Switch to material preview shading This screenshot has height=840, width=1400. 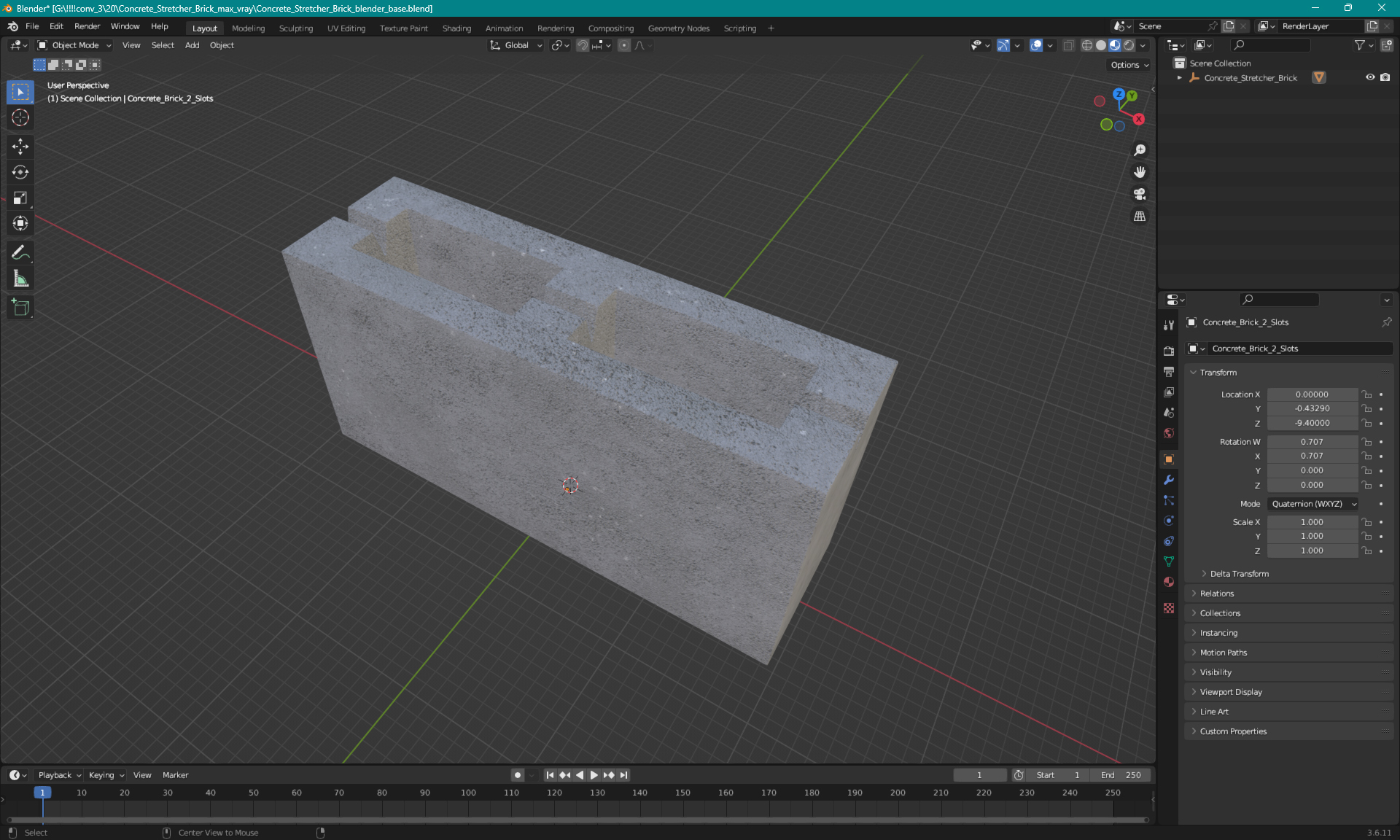click(1115, 45)
